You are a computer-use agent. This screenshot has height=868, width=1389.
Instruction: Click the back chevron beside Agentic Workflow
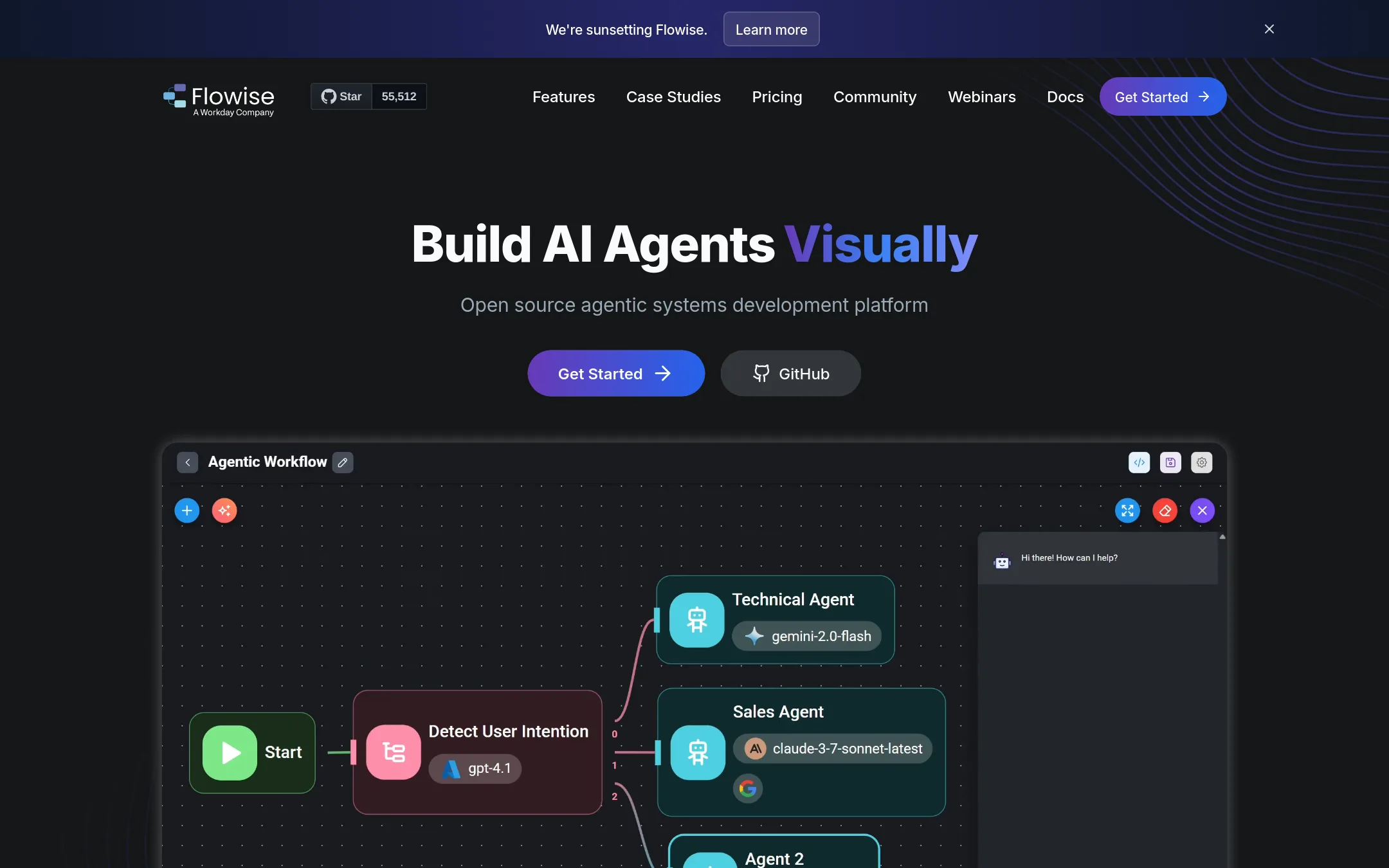[x=187, y=462]
